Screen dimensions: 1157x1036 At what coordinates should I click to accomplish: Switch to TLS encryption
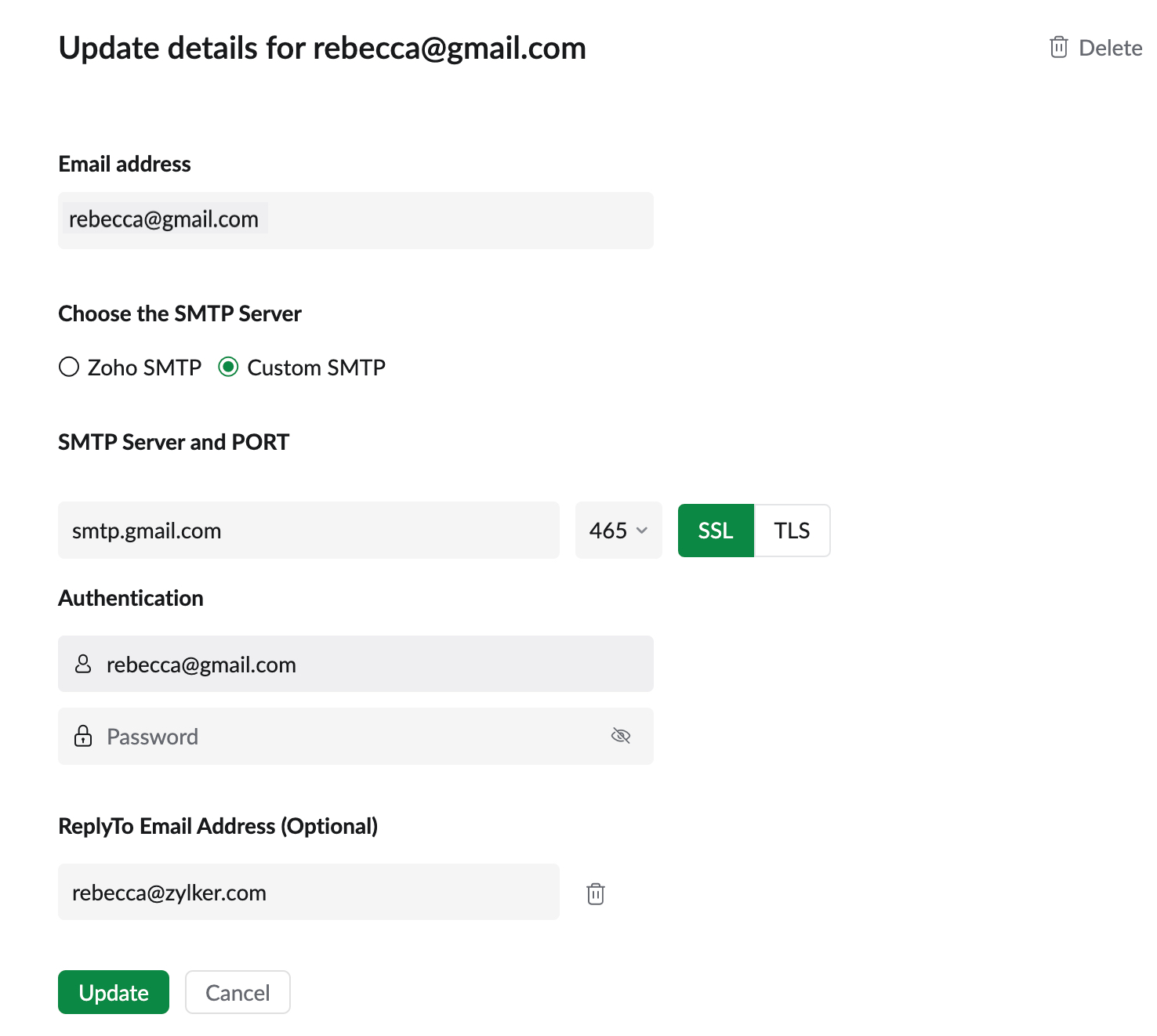click(792, 531)
